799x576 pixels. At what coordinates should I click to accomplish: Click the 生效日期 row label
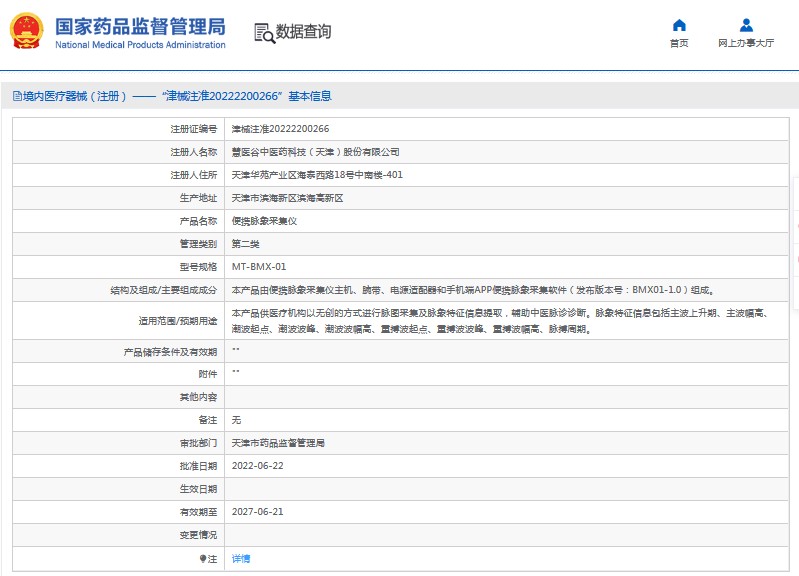tap(198, 489)
